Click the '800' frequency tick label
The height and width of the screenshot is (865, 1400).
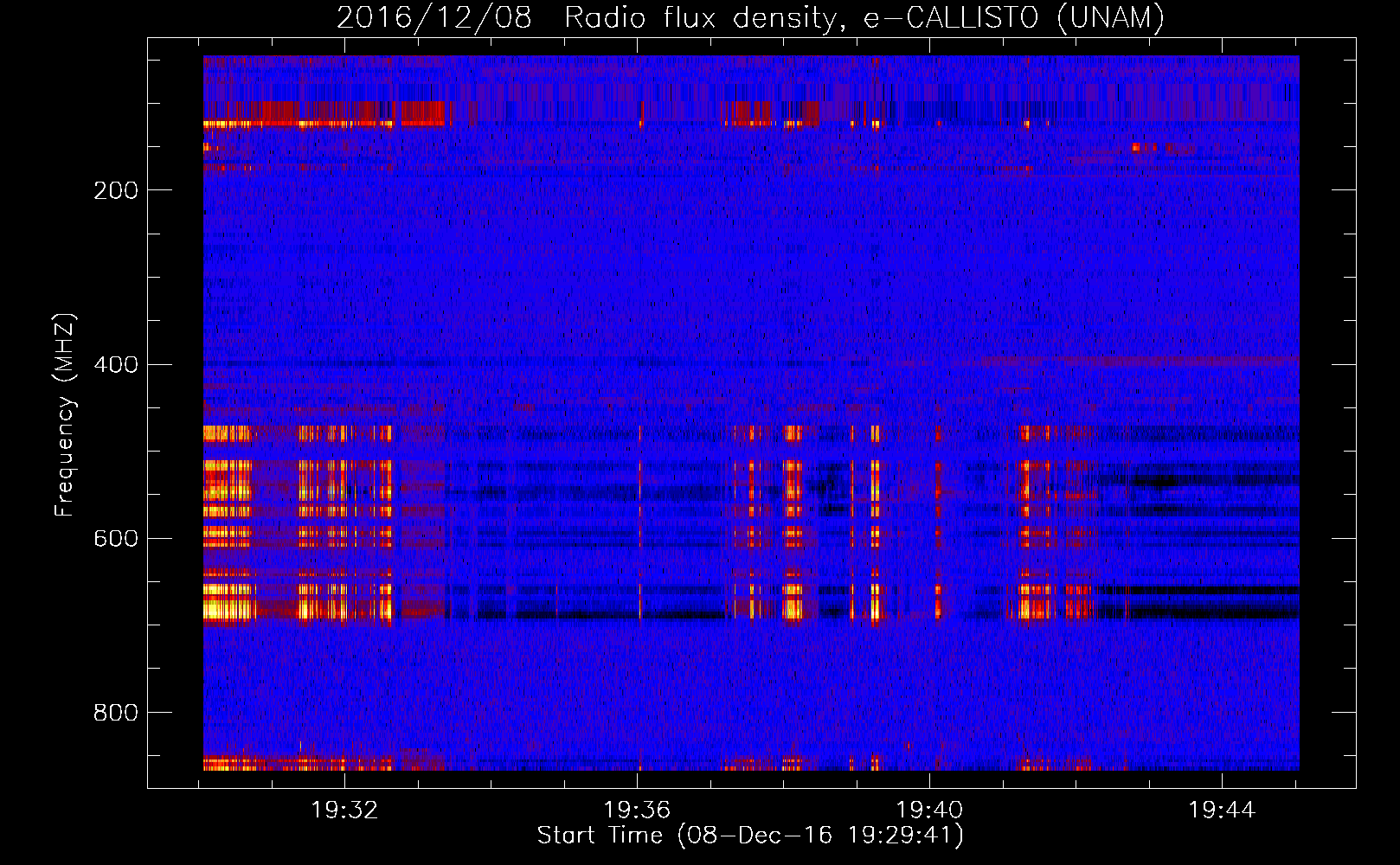[x=115, y=712]
